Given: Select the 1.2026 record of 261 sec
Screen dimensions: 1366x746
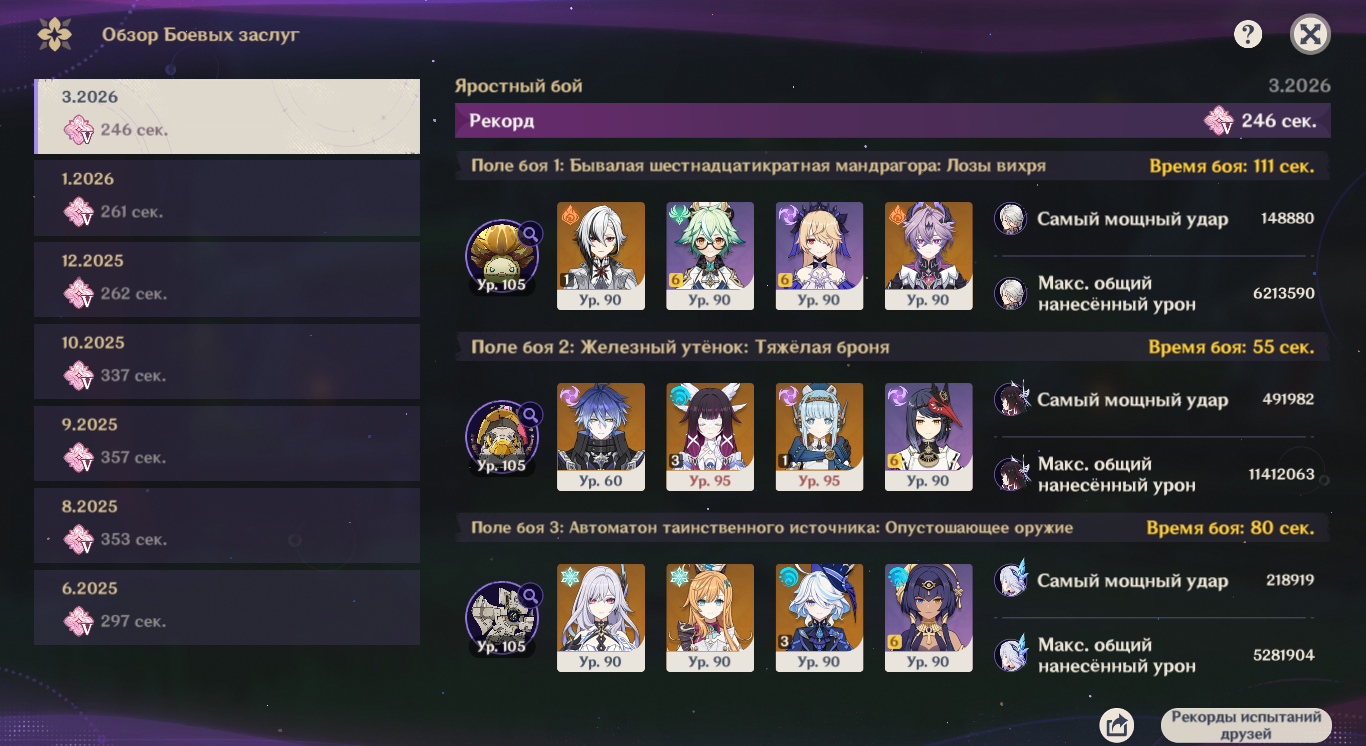Looking at the screenshot, I should [227, 197].
